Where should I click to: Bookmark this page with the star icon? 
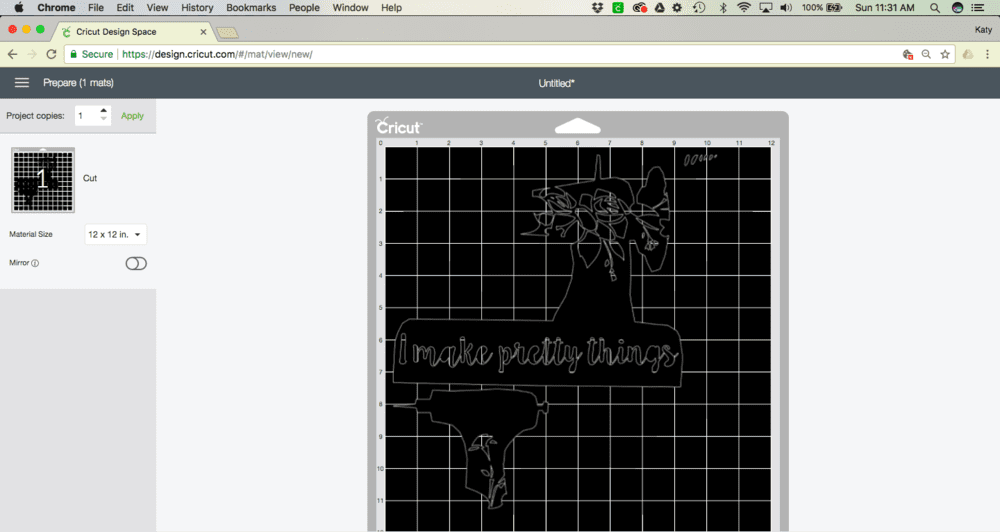point(945,54)
